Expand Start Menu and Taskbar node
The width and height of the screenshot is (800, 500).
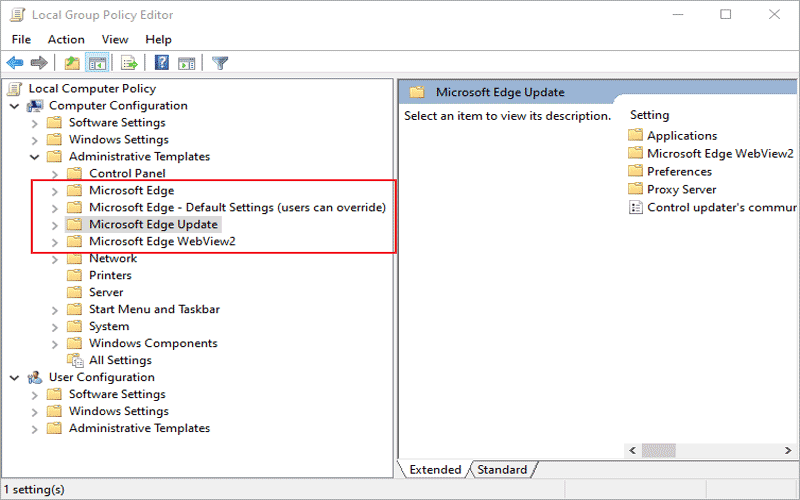coord(55,310)
